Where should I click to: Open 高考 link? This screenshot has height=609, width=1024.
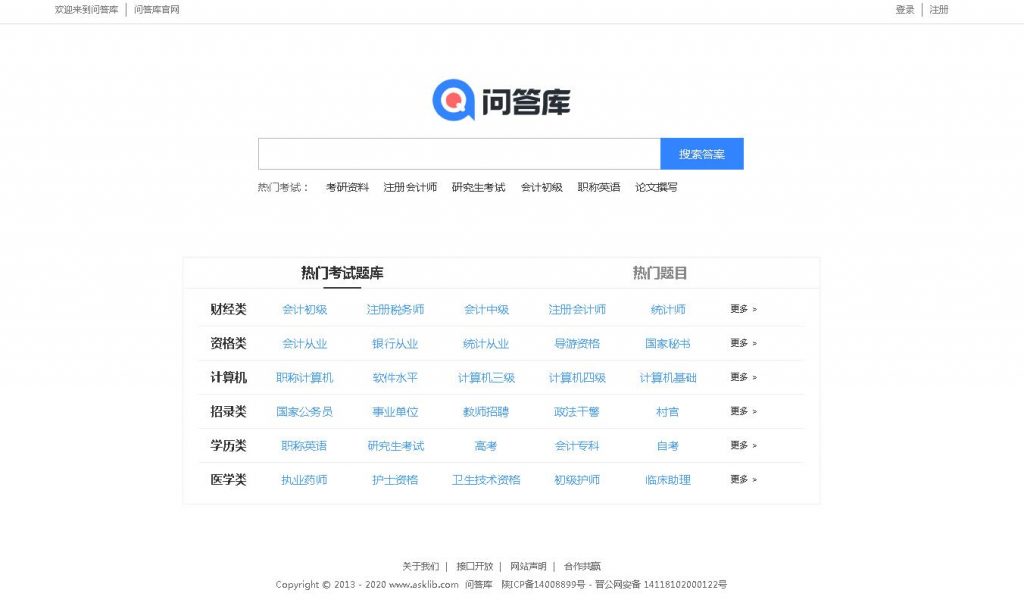[486, 445]
